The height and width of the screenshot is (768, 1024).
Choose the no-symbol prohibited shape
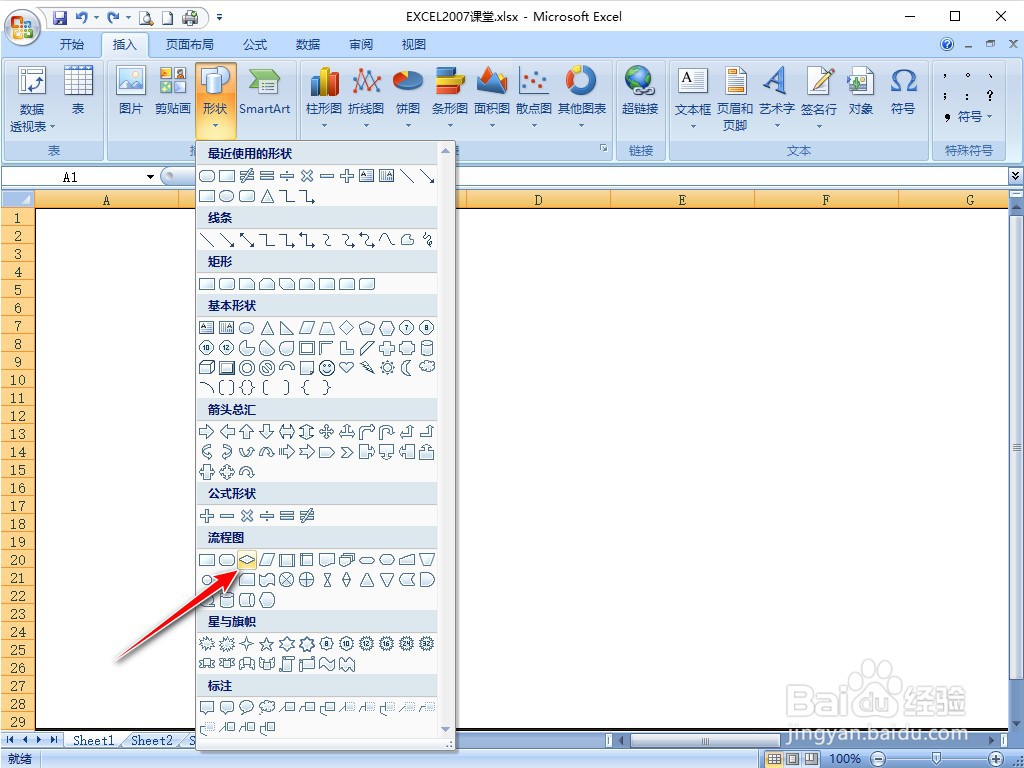[266, 368]
